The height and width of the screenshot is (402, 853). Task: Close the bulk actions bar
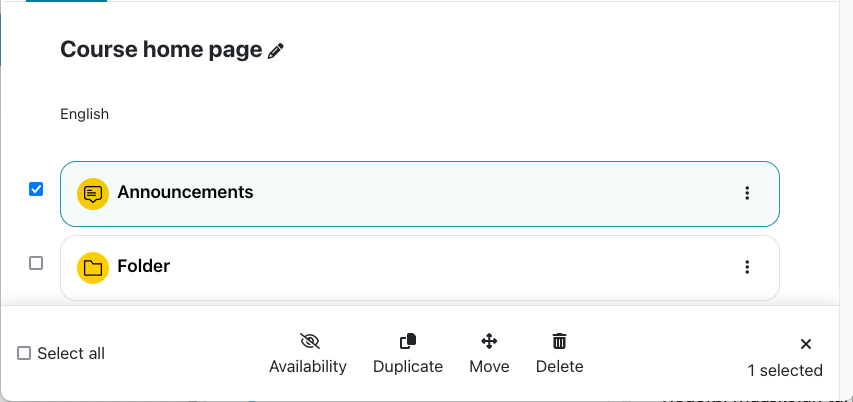pos(806,344)
